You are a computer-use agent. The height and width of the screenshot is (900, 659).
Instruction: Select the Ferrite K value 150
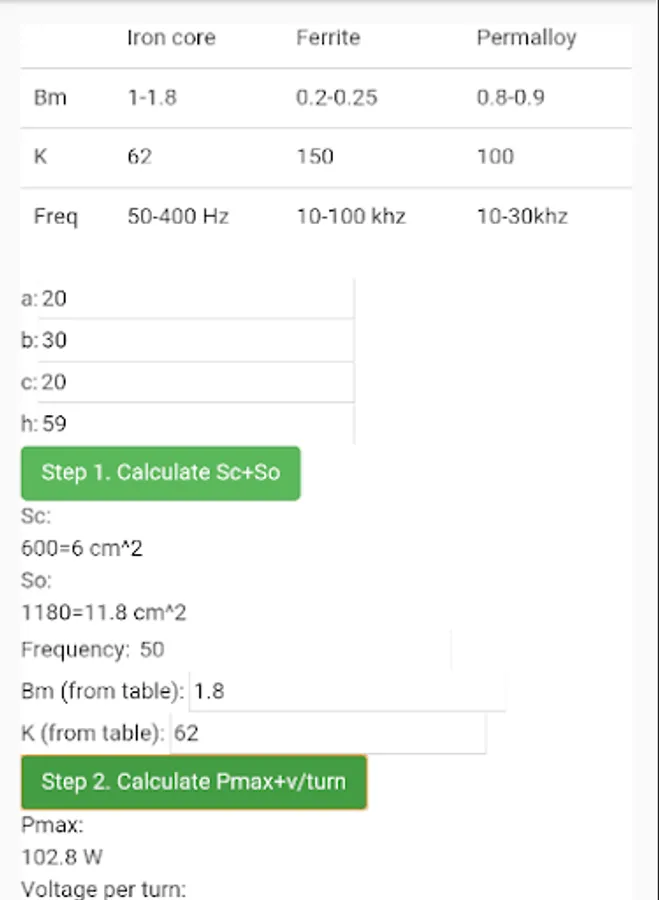[315, 157]
